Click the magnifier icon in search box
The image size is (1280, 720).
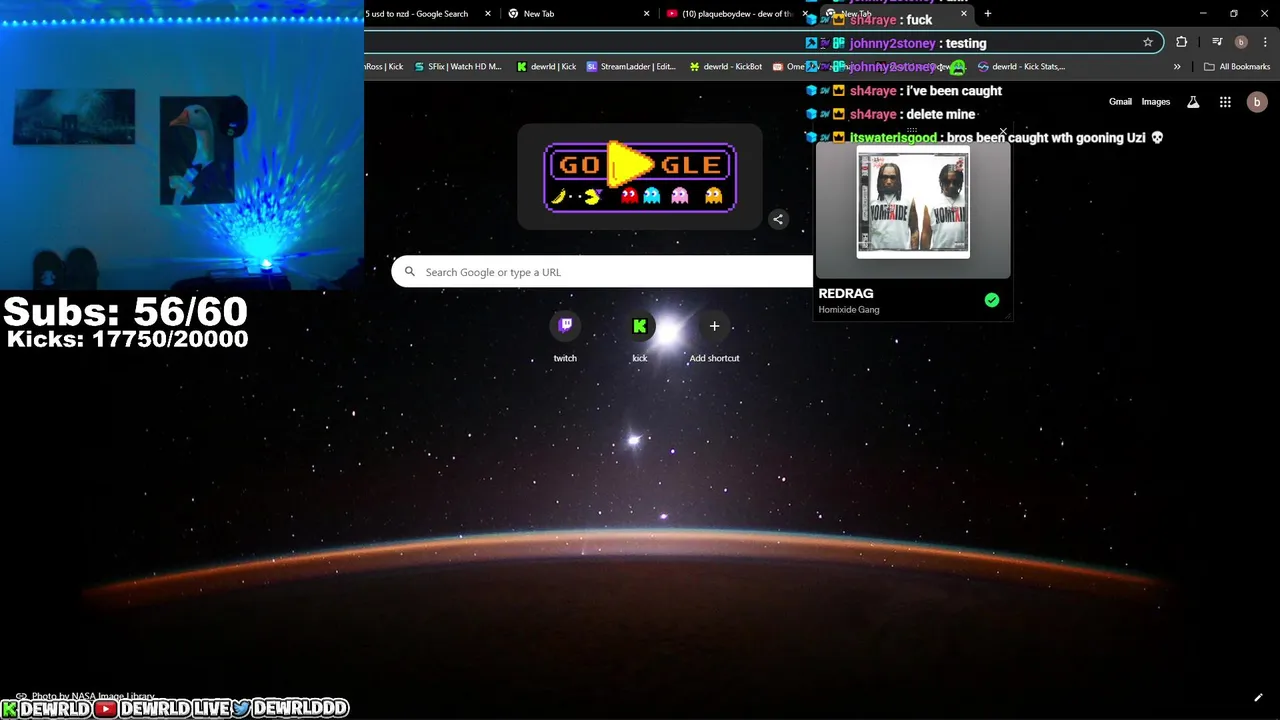click(x=409, y=272)
